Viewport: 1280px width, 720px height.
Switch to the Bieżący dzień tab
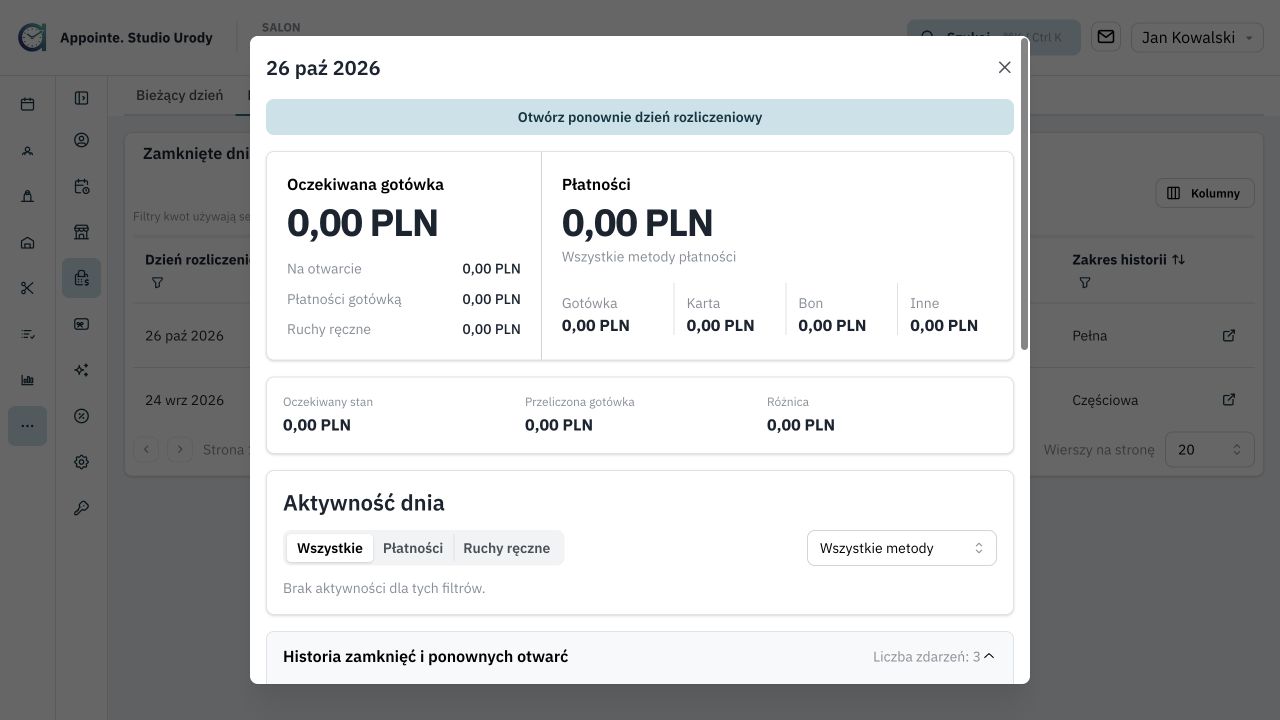tap(179, 96)
